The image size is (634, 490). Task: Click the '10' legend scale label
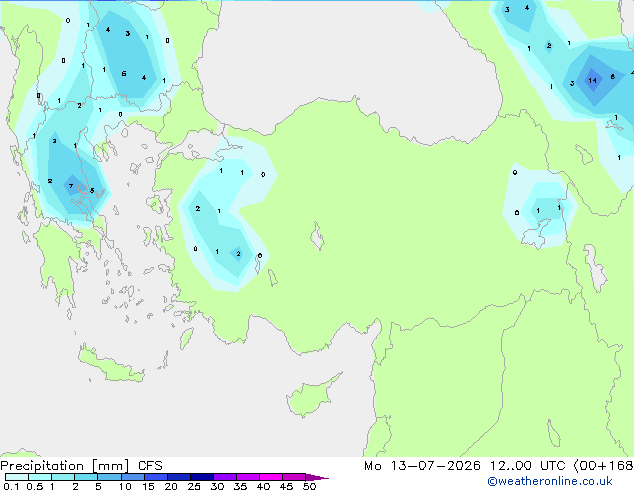click(125, 486)
